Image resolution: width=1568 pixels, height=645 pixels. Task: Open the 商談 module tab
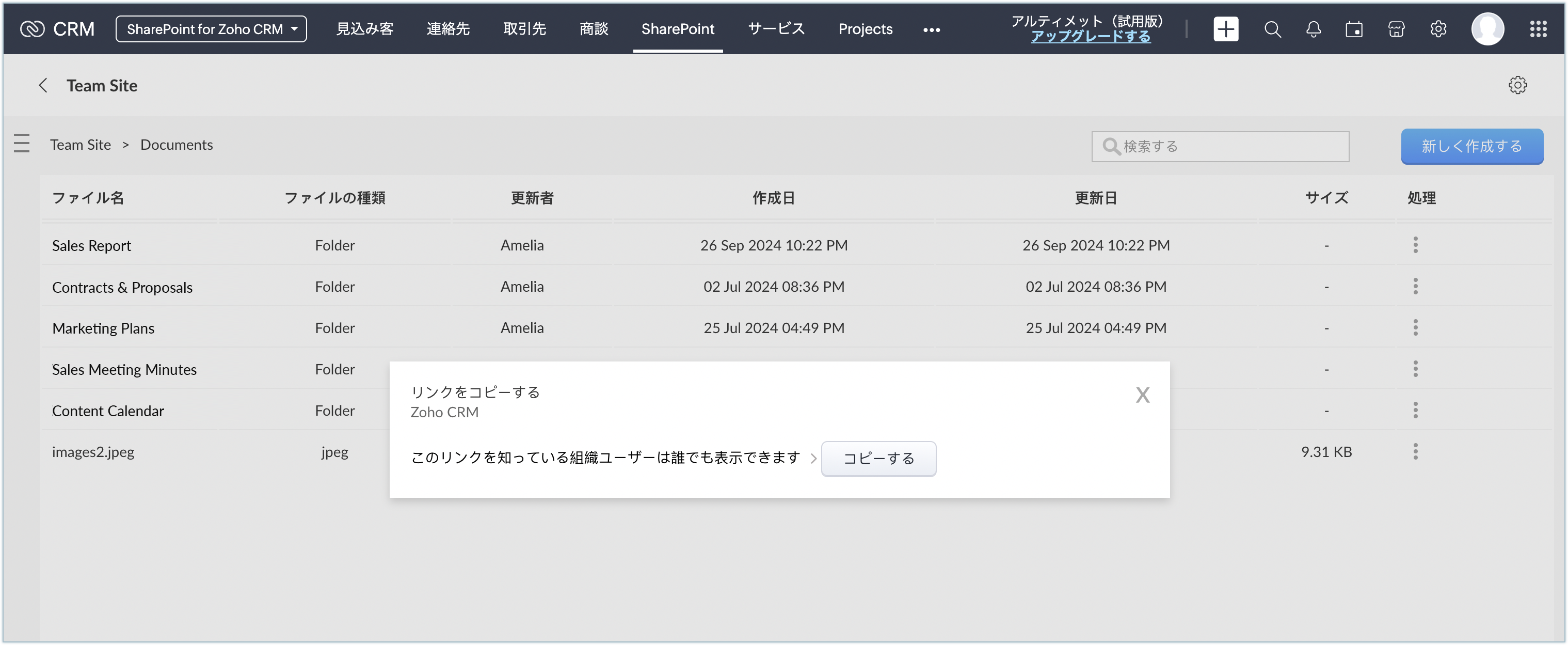pyautogui.click(x=594, y=29)
